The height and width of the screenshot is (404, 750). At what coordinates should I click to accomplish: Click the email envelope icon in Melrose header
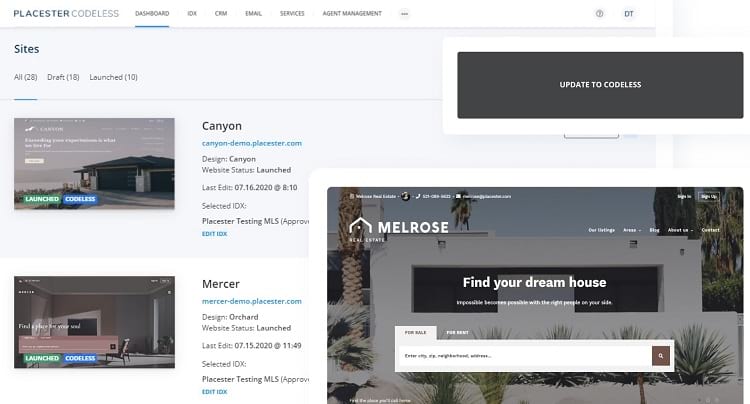click(458, 196)
